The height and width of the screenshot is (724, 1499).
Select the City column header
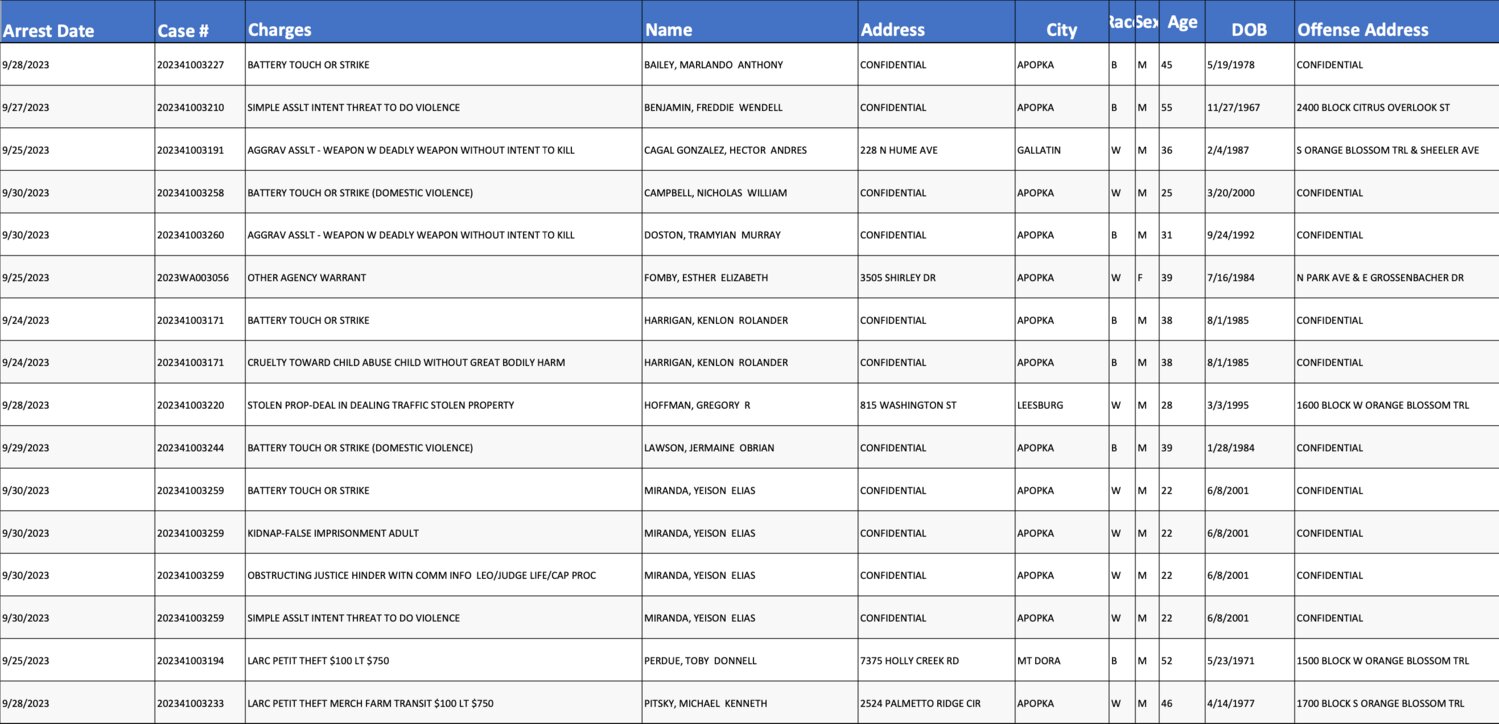click(x=1061, y=22)
